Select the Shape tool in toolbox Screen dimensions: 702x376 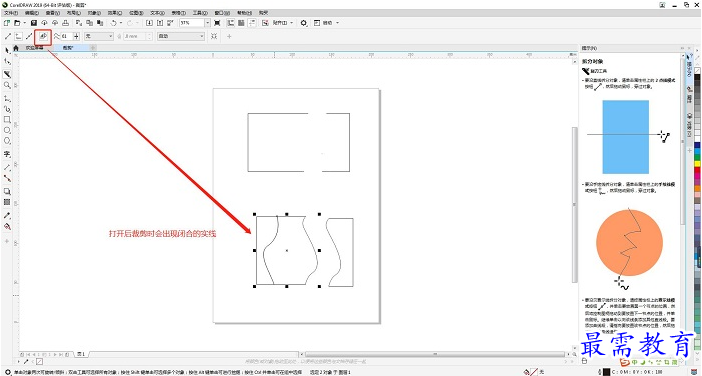[7, 61]
